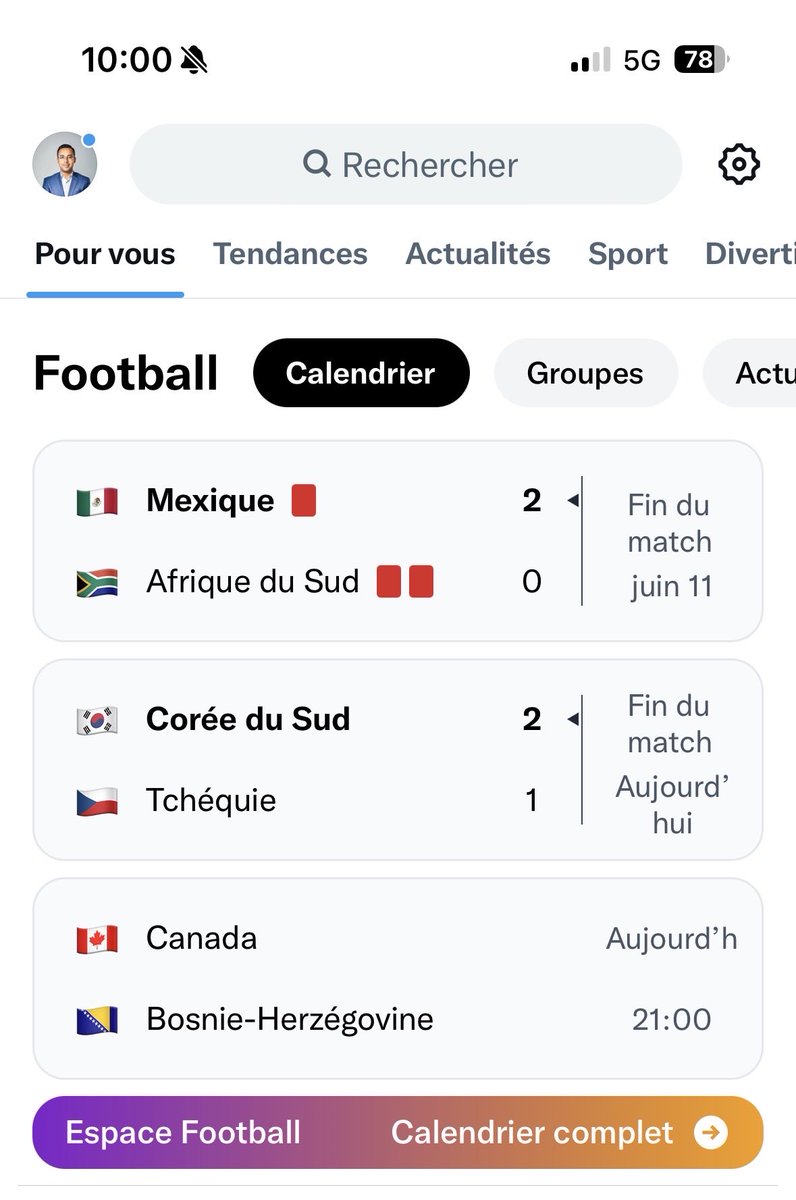Tap the Bosnia-Herzegovina flag icon
Screen dimensions: 796x1200
(97, 1020)
